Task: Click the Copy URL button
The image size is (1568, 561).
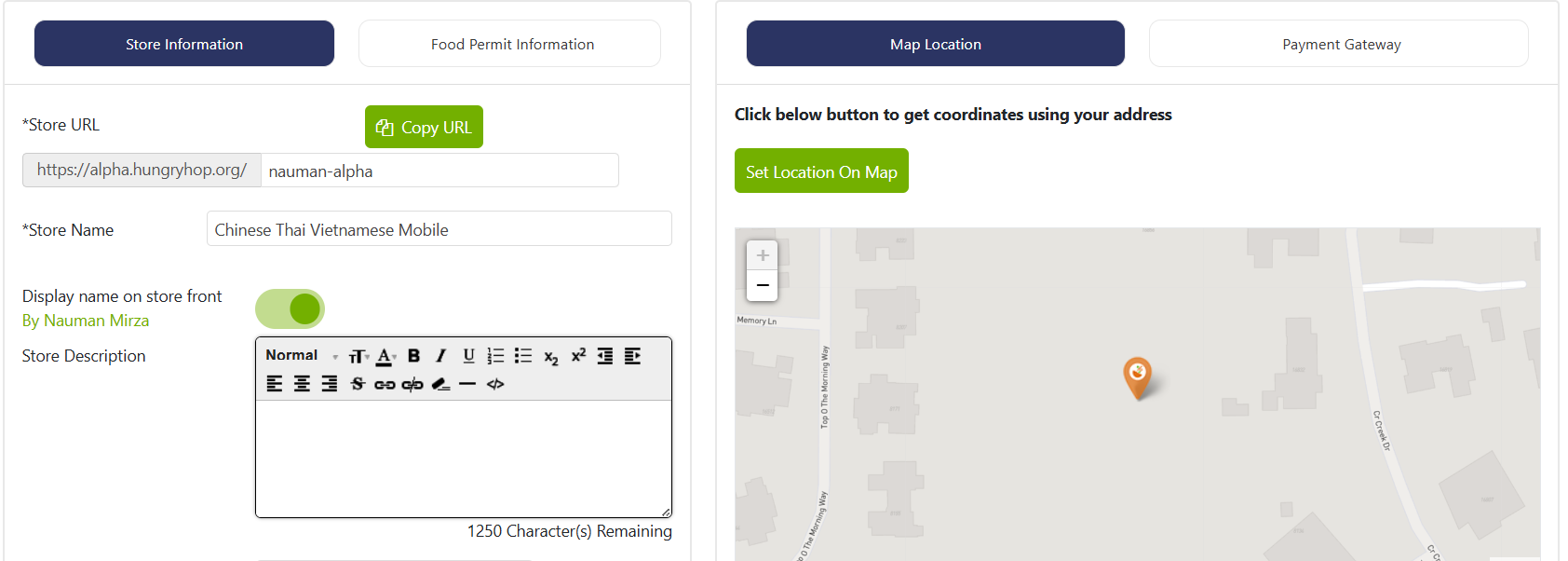Action: click(x=424, y=127)
